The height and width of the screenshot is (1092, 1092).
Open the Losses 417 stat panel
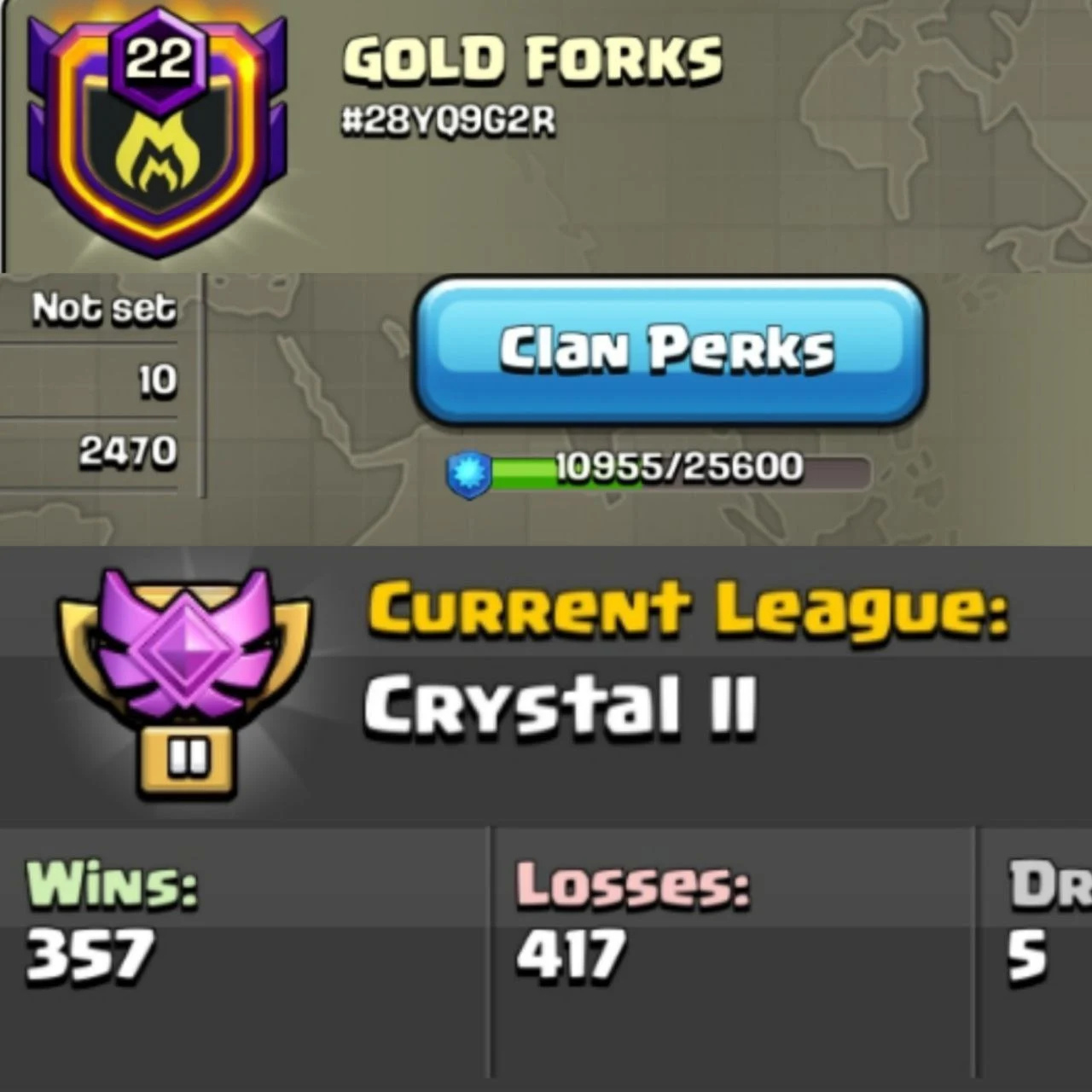(734, 951)
